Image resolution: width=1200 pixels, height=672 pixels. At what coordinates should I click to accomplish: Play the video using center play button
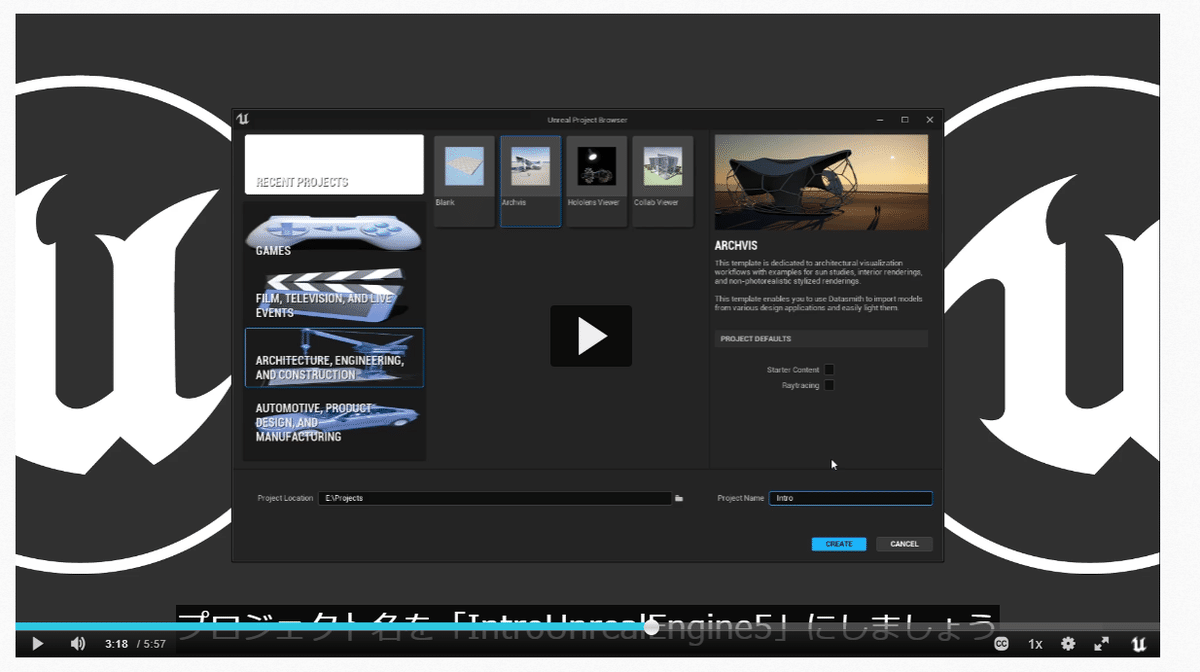tap(591, 336)
